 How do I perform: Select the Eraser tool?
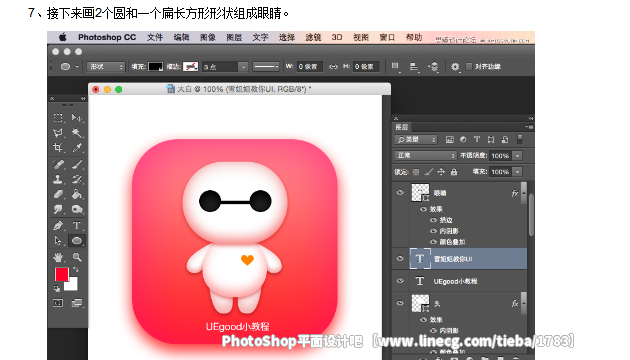point(58,194)
